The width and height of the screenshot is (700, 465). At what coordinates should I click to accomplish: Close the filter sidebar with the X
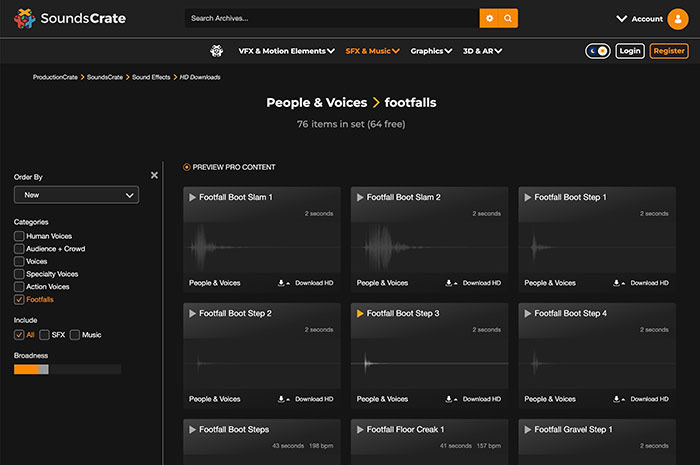pyautogui.click(x=154, y=175)
